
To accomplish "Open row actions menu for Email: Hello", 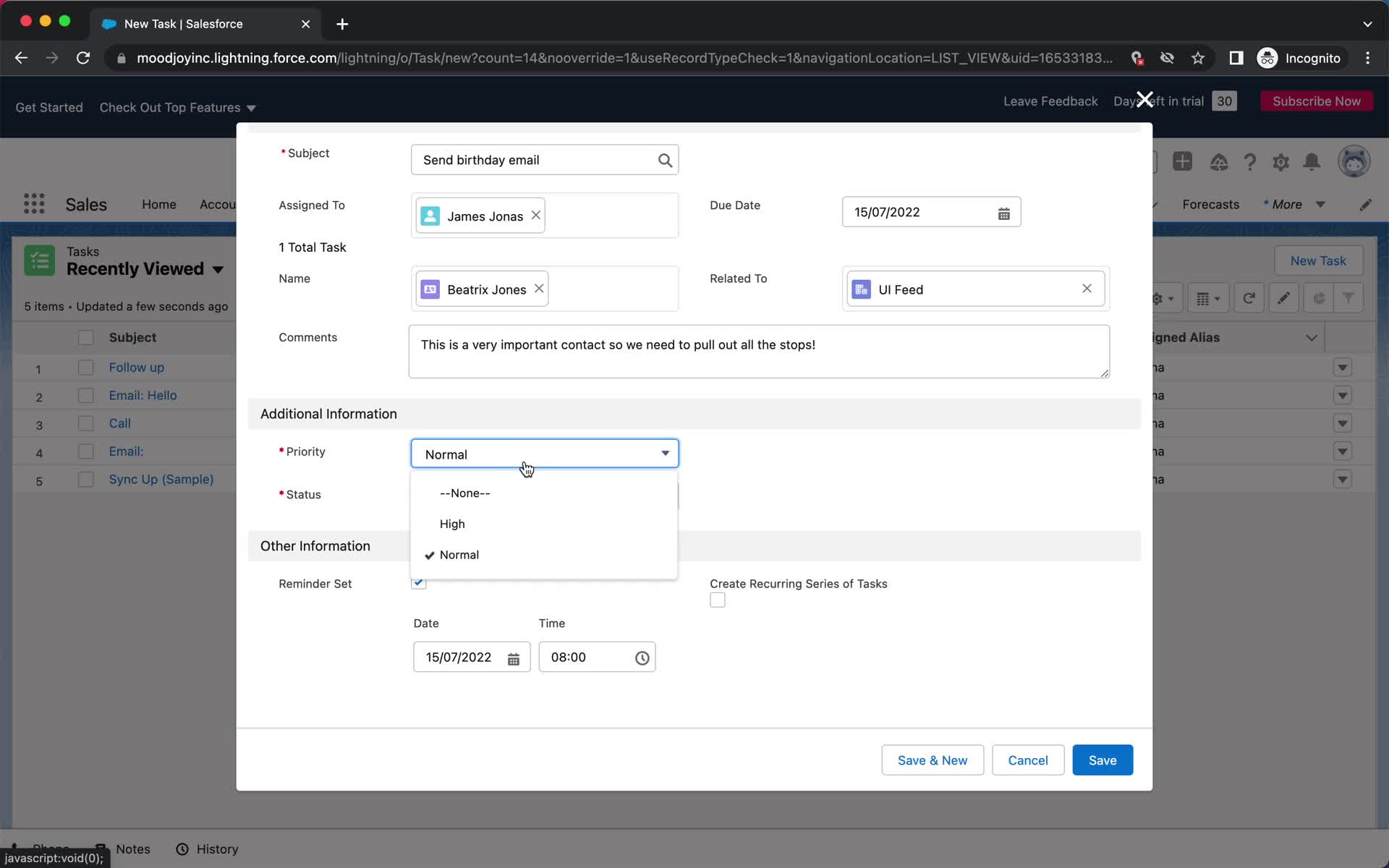I will pos(1343,396).
